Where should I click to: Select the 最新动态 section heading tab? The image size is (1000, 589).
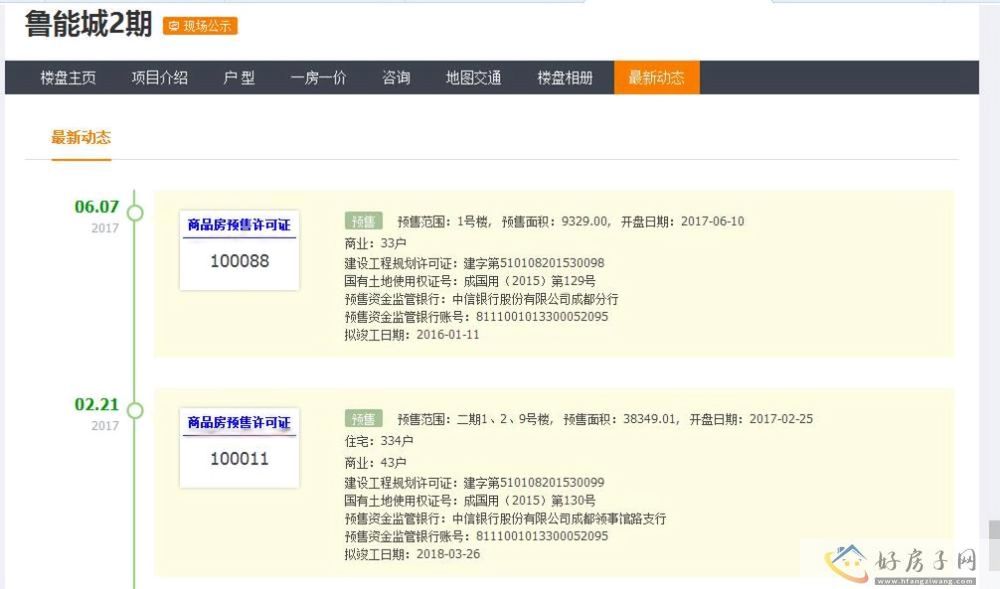click(81, 138)
